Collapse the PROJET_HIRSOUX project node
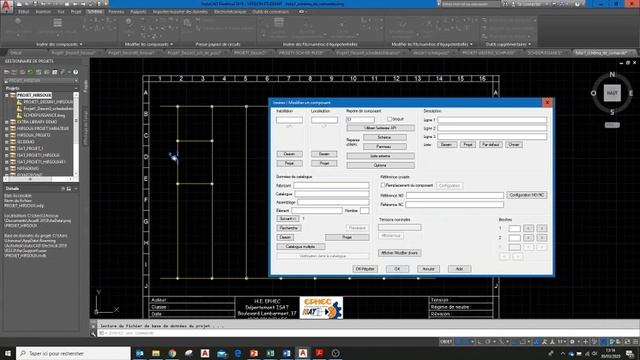The image size is (640, 360). tap(7, 95)
